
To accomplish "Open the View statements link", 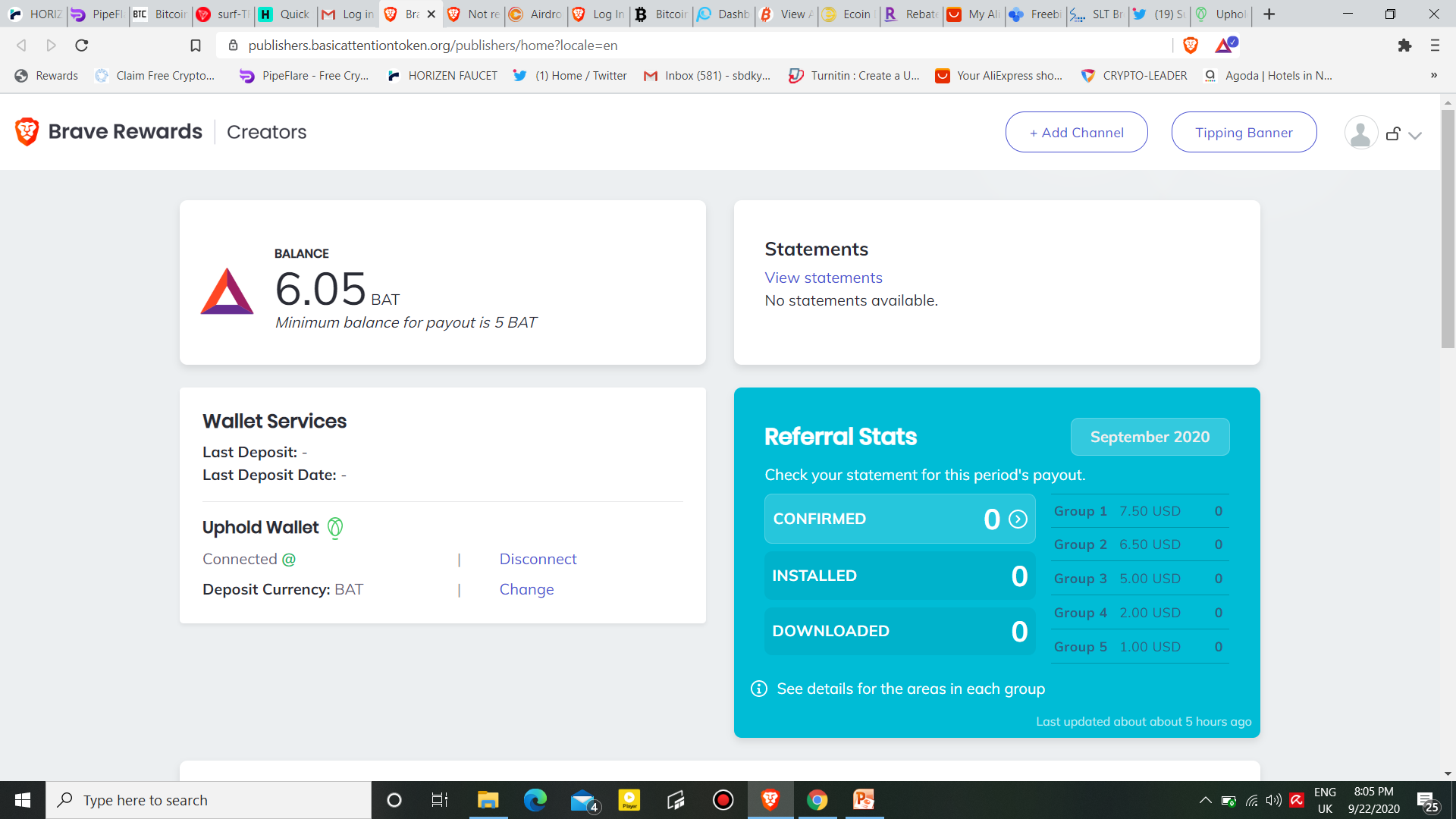I will click(824, 278).
